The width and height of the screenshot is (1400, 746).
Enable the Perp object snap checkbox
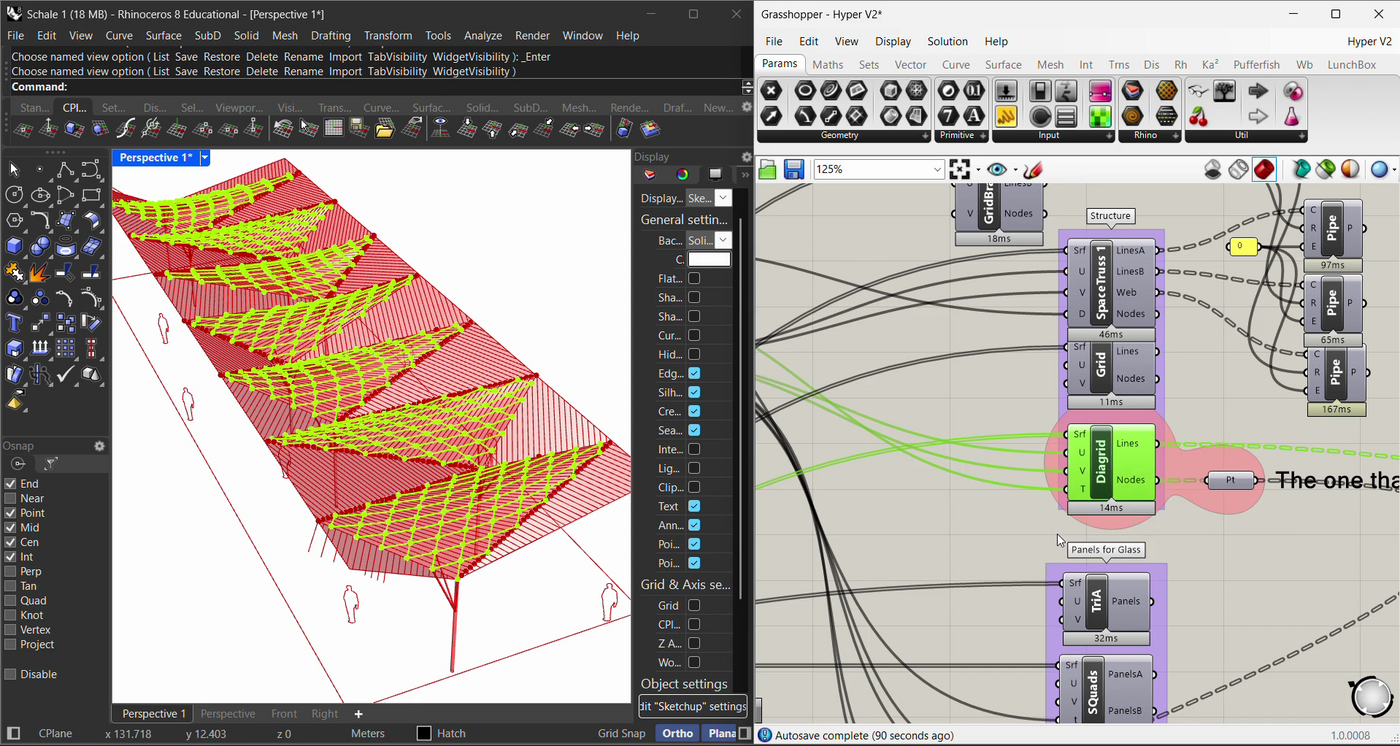[11, 571]
